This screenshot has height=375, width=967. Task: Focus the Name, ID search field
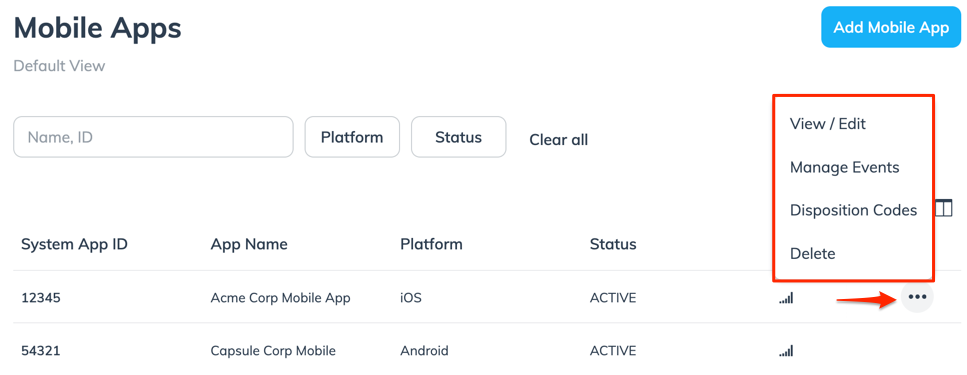[153, 137]
